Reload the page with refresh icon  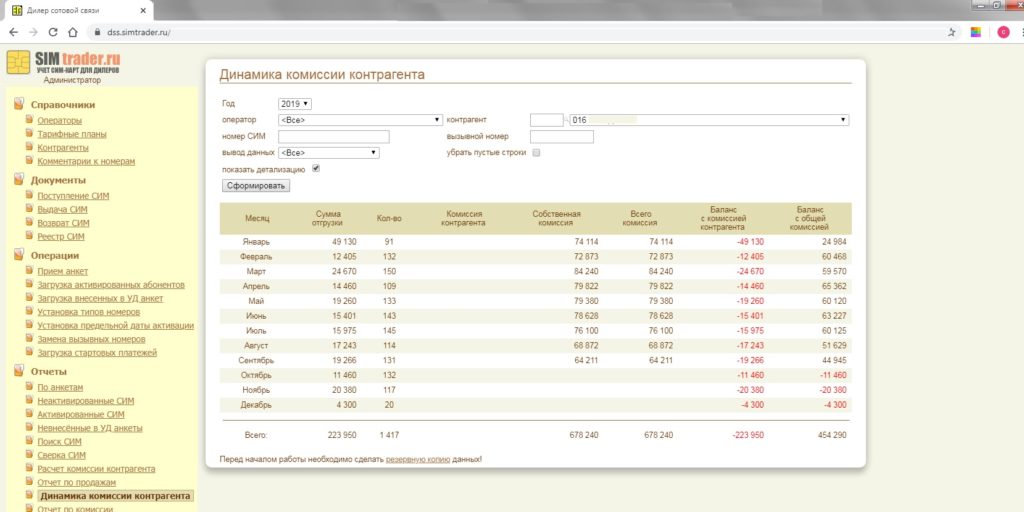pyautogui.click(x=53, y=32)
